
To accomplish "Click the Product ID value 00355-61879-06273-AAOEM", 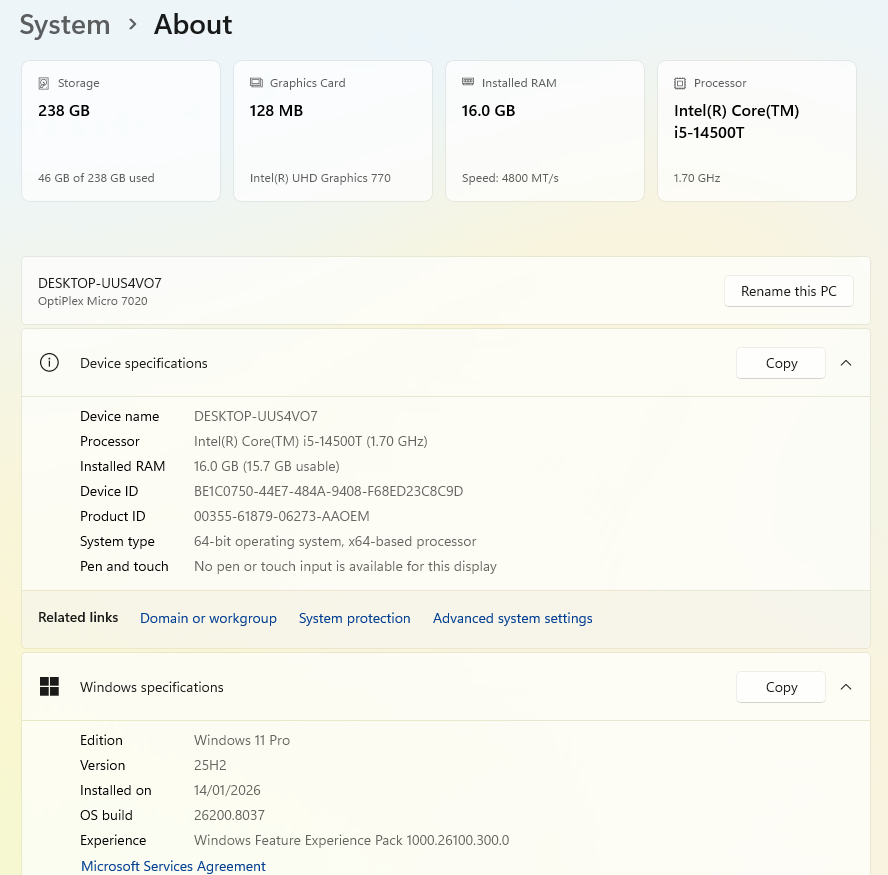I will click(281, 516).
